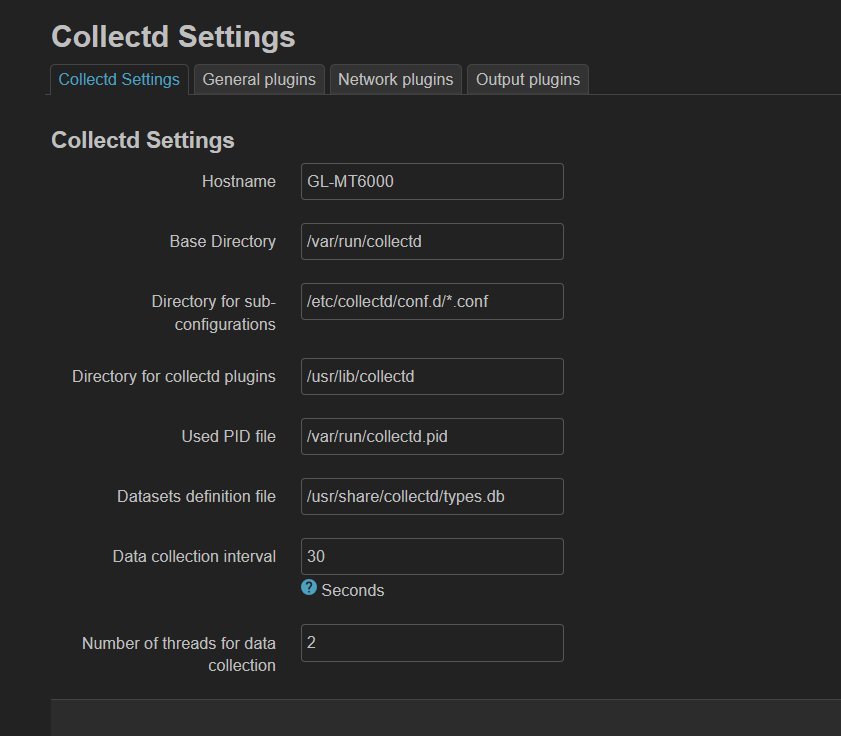Screen dimensions: 841x736
Task: Select the Output plugins tab
Action: (528, 79)
